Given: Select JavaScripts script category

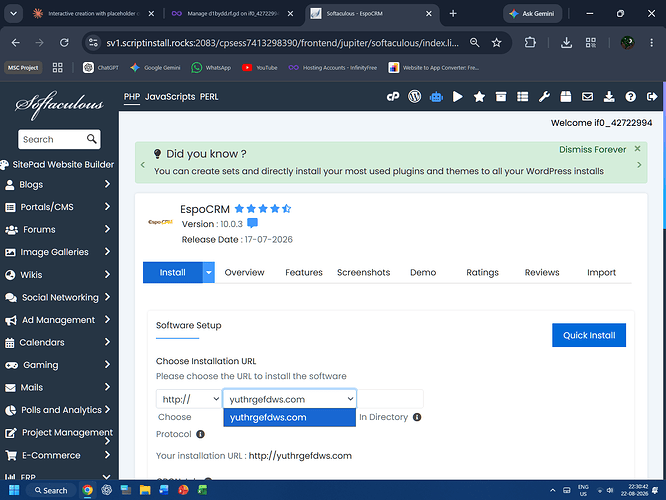Looking at the screenshot, I should [170, 97].
